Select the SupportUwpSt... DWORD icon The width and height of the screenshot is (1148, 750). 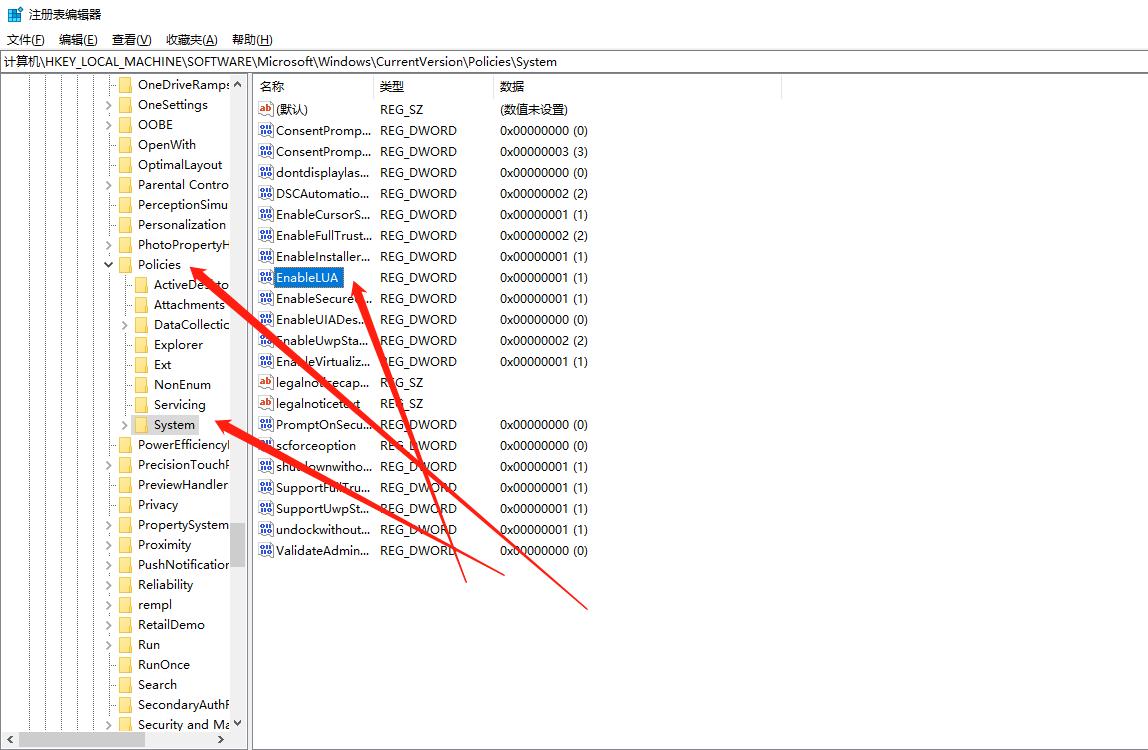click(x=266, y=508)
